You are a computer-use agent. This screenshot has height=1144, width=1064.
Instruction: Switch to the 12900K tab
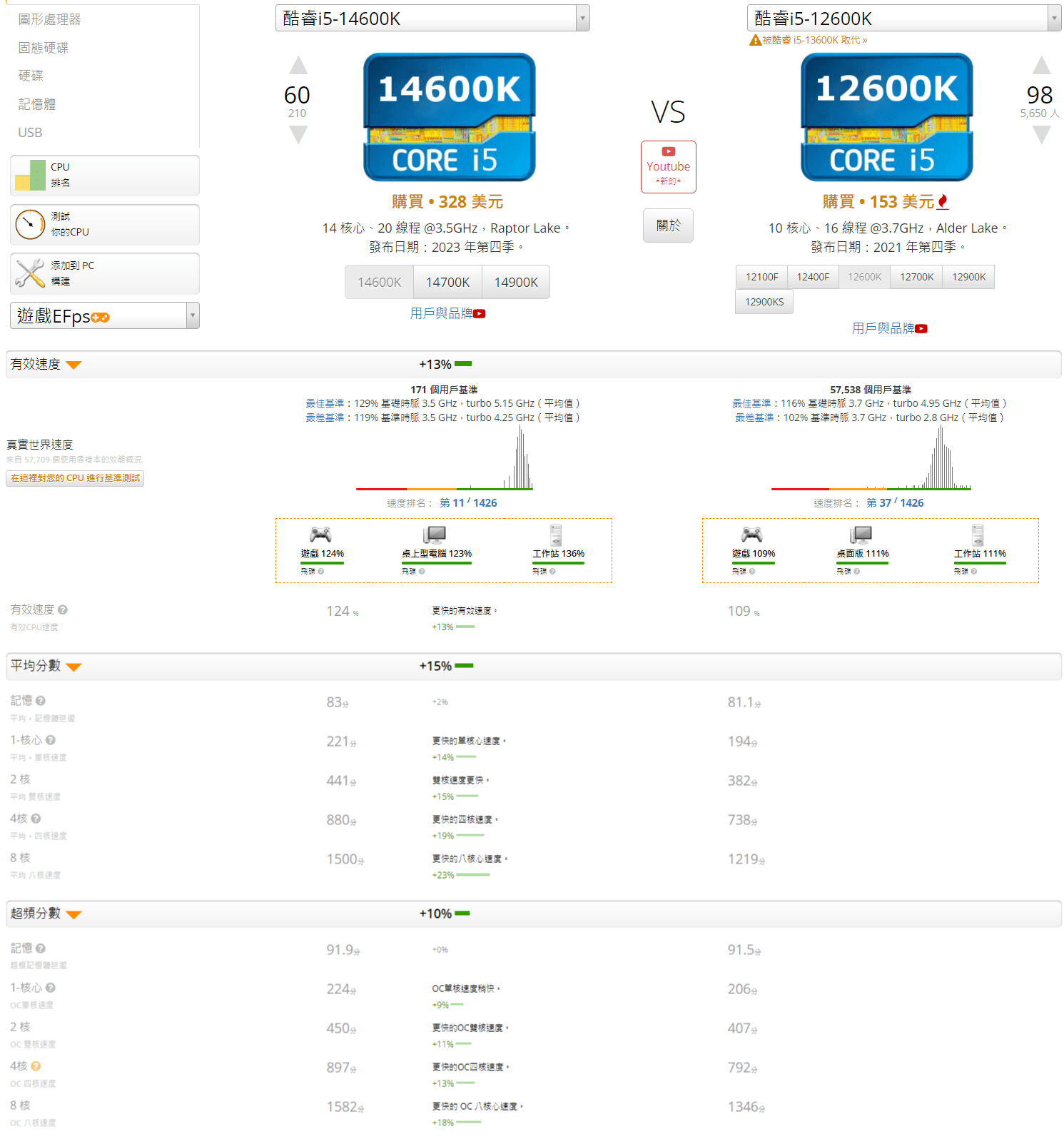[x=968, y=277]
